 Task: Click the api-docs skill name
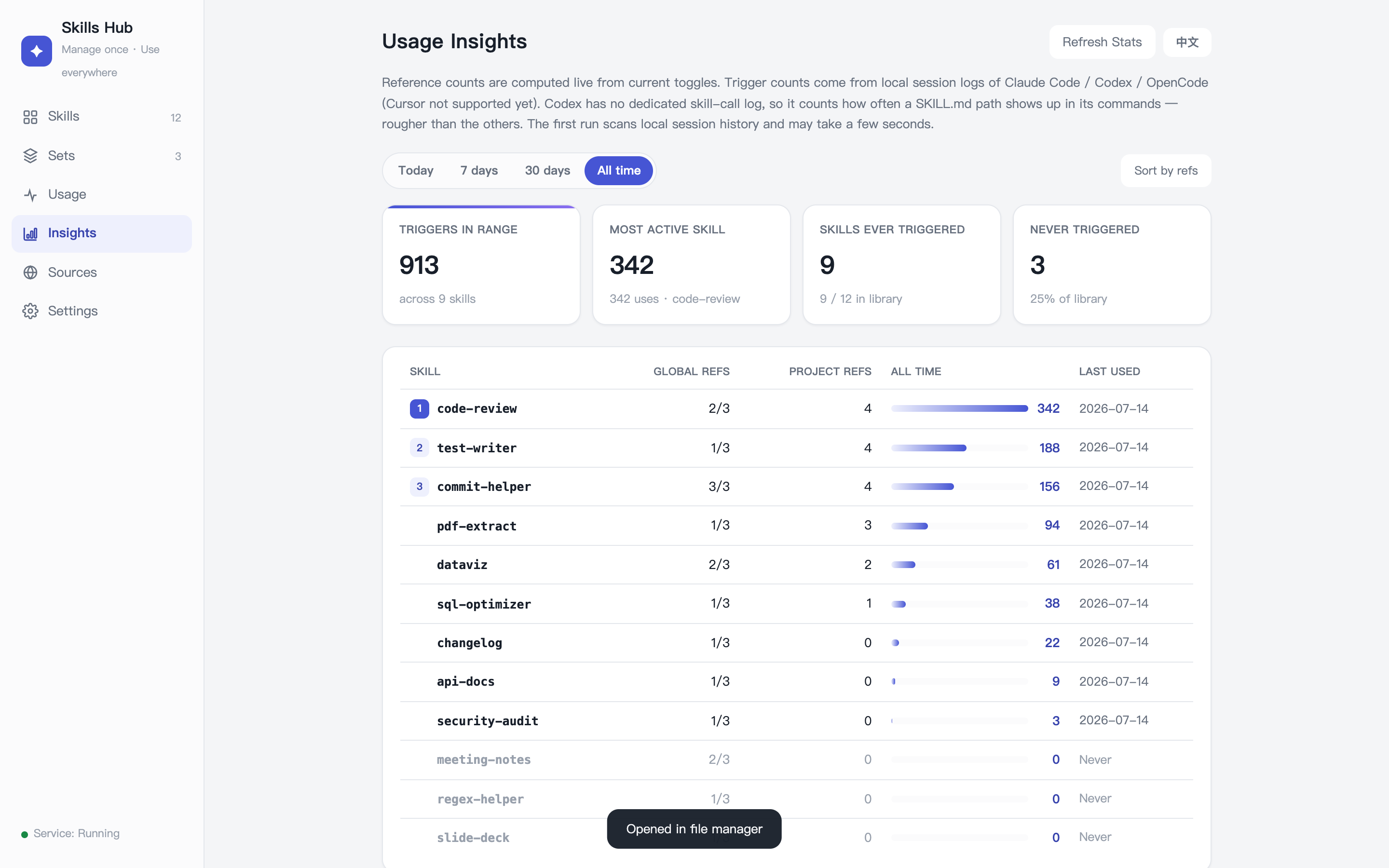pos(465,681)
